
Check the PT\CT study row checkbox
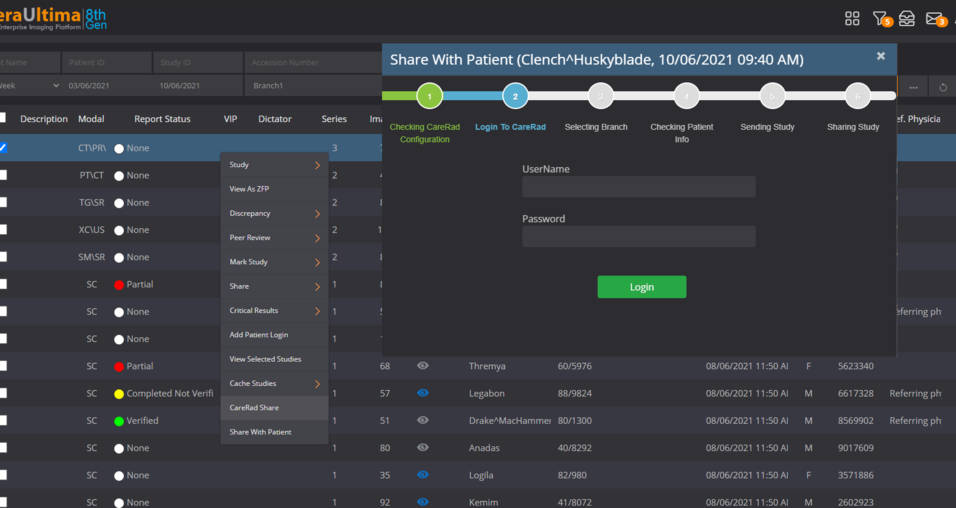pos(3,175)
